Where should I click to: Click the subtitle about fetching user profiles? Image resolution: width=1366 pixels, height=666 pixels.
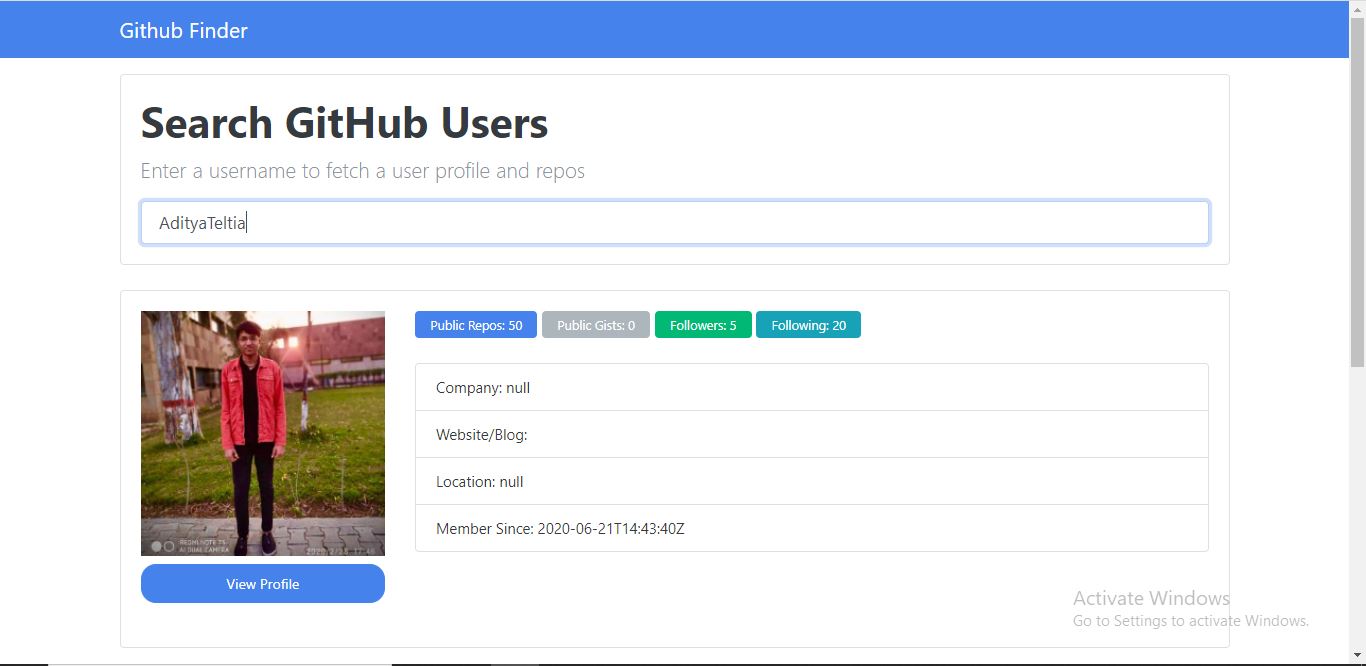(x=362, y=170)
